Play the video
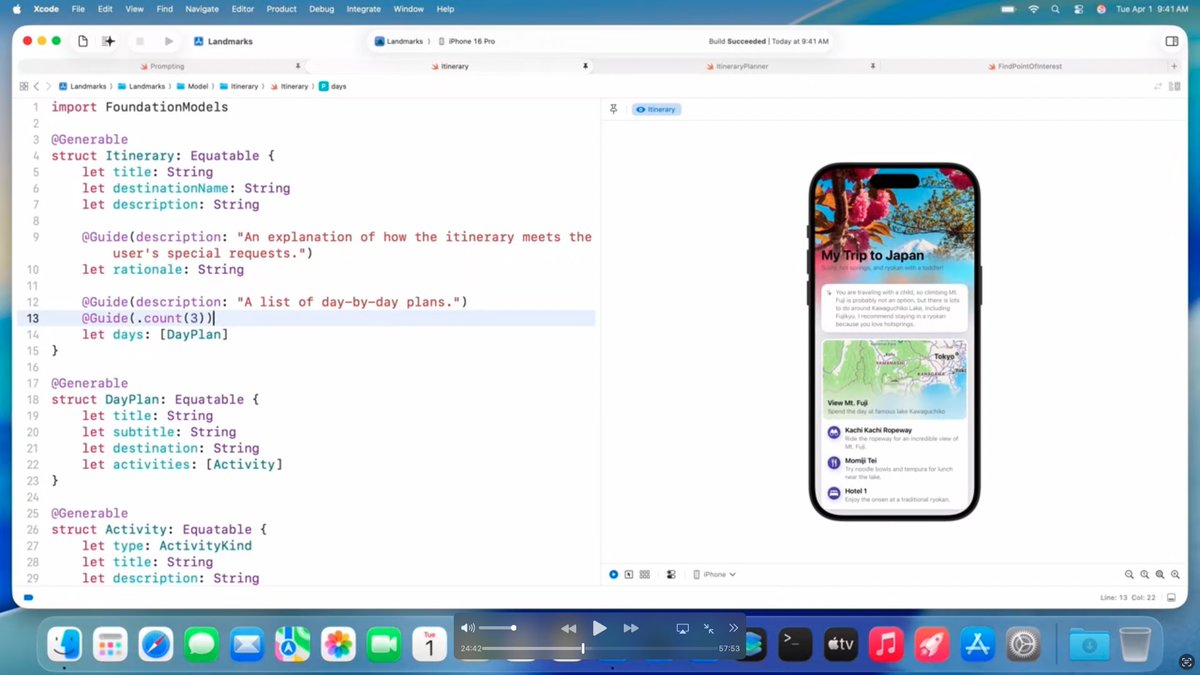This screenshot has width=1200, height=675. coord(600,628)
